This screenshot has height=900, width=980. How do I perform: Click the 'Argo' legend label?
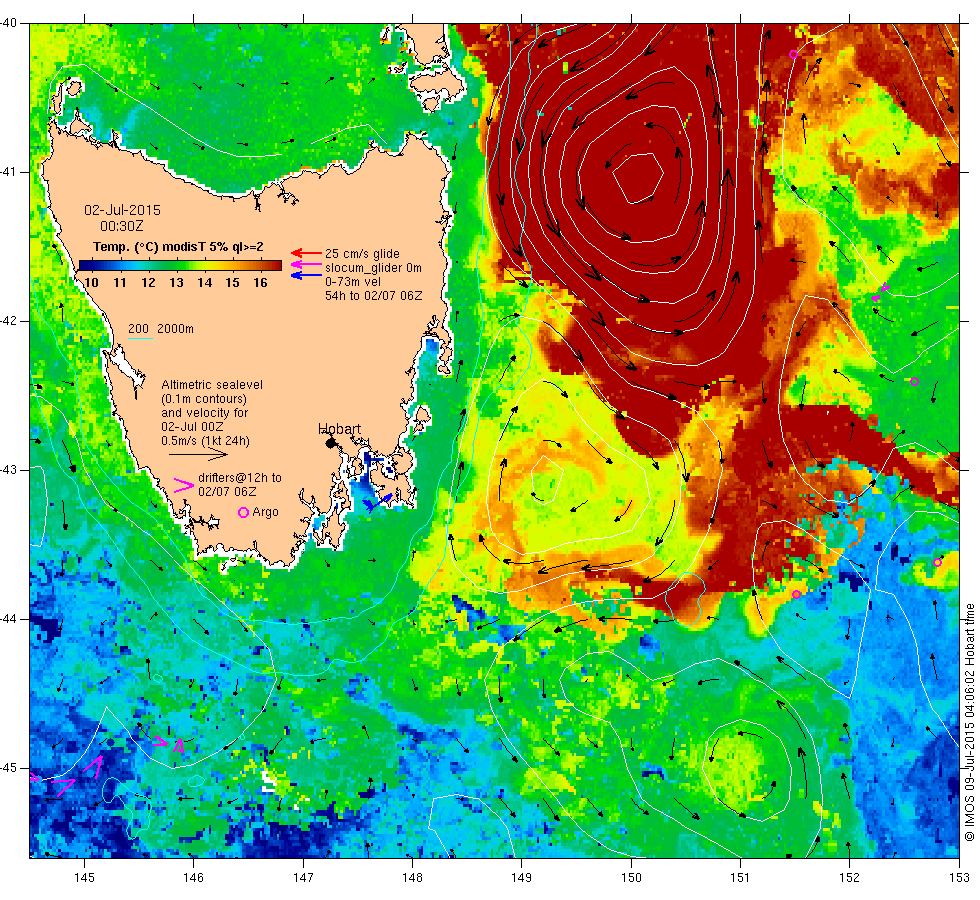tap(266, 512)
